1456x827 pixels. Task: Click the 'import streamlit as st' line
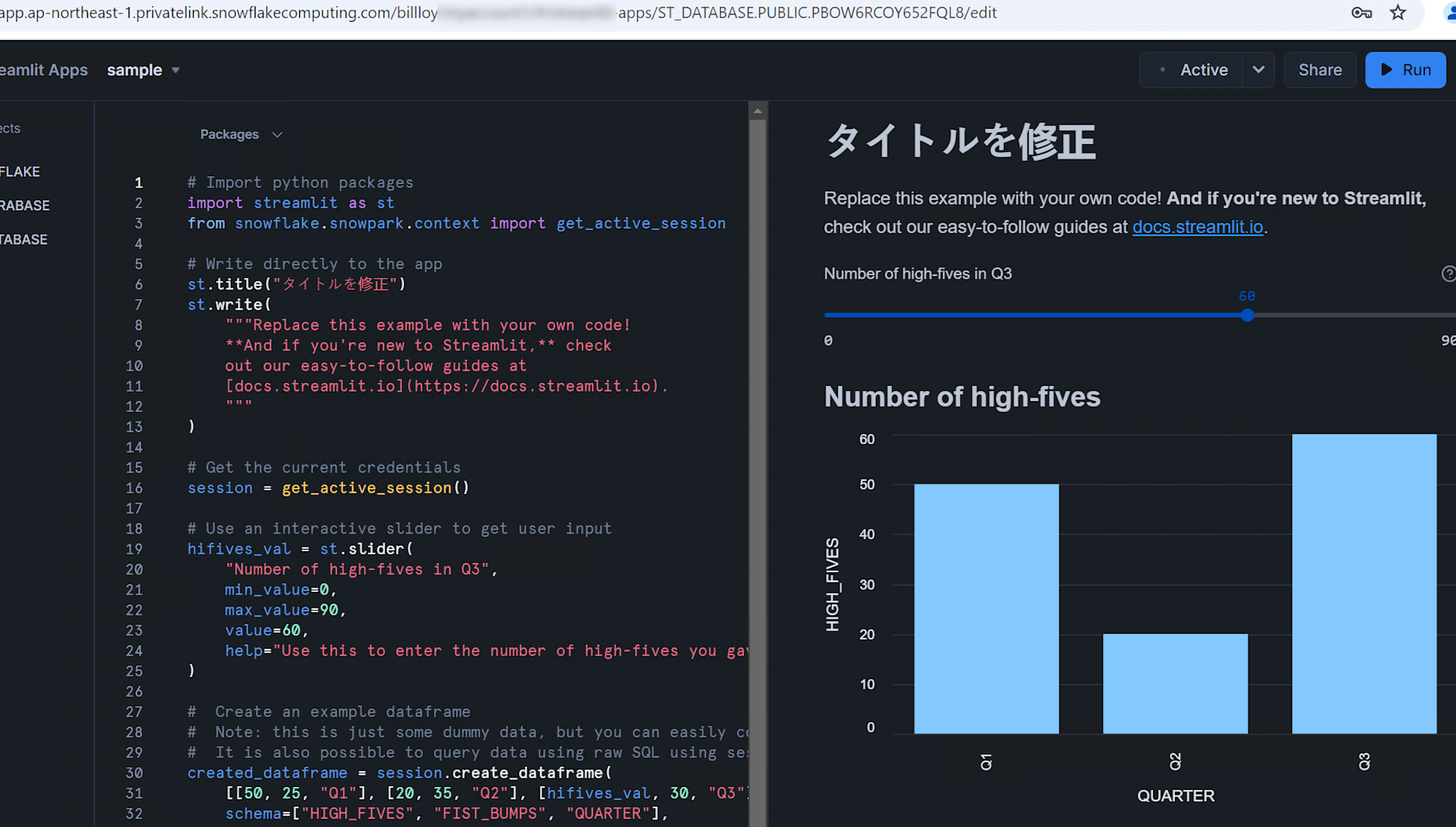(290, 203)
